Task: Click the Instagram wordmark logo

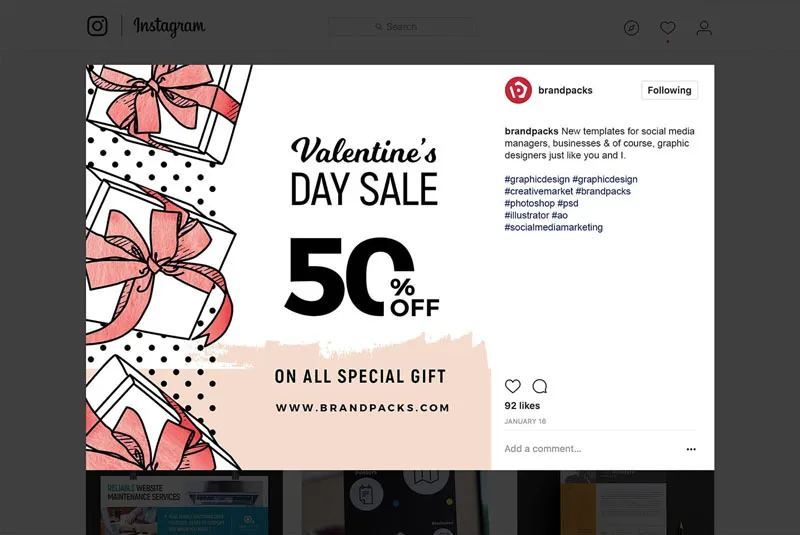Action: coord(169,27)
